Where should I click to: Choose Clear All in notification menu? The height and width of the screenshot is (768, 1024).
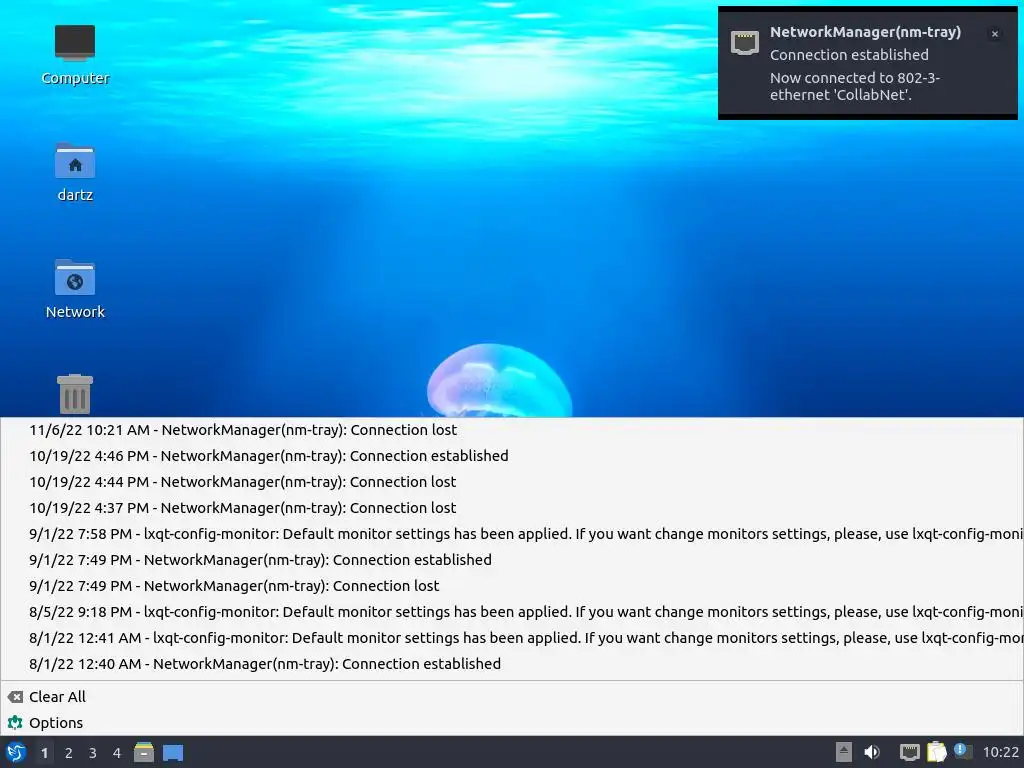512,697
